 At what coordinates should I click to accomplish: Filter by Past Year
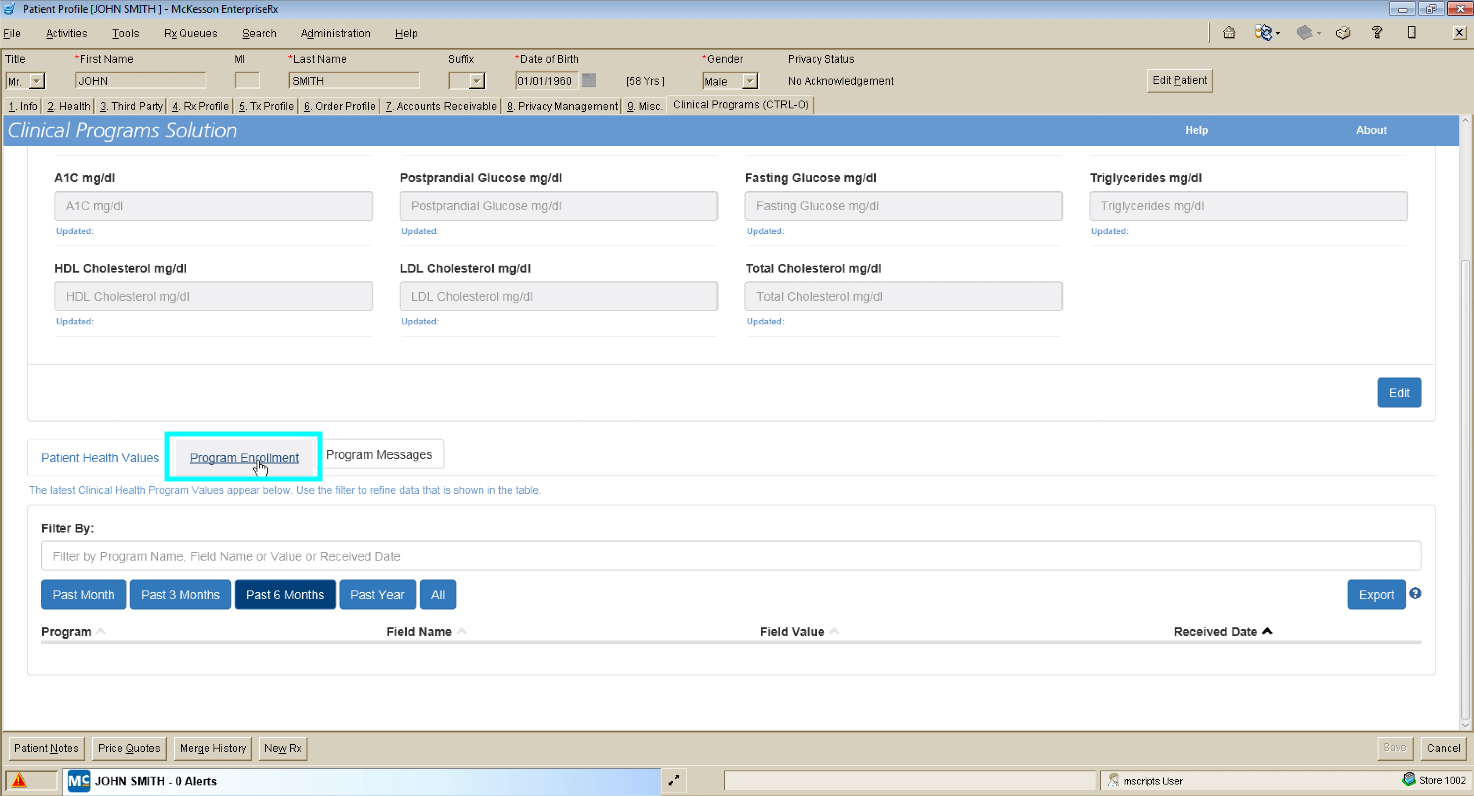(377, 594)
